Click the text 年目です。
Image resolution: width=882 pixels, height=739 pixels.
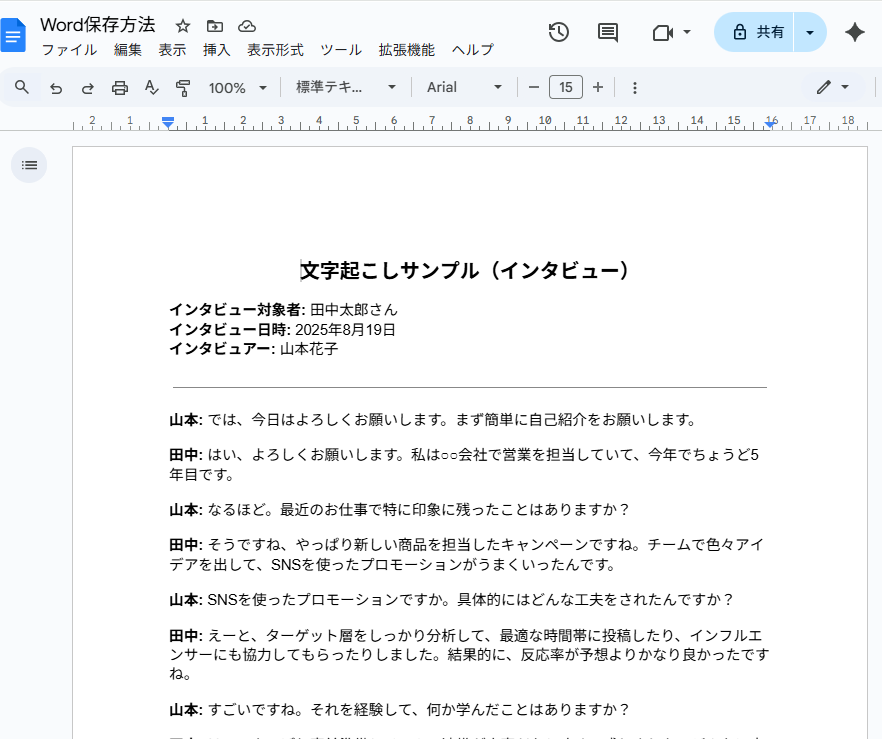pyautogui.click(x=202, y=474)
